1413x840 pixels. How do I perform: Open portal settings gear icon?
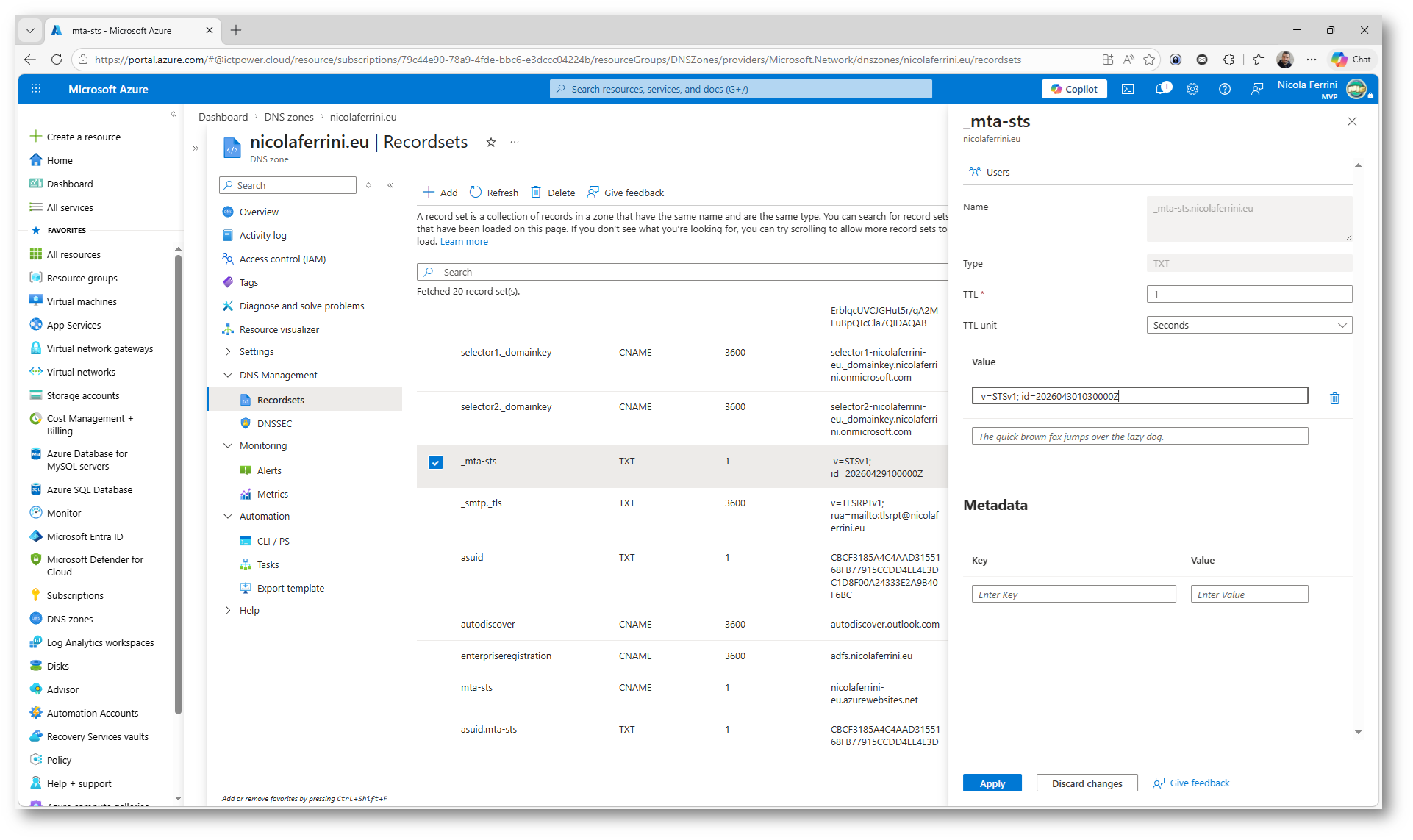point(1192,89)
